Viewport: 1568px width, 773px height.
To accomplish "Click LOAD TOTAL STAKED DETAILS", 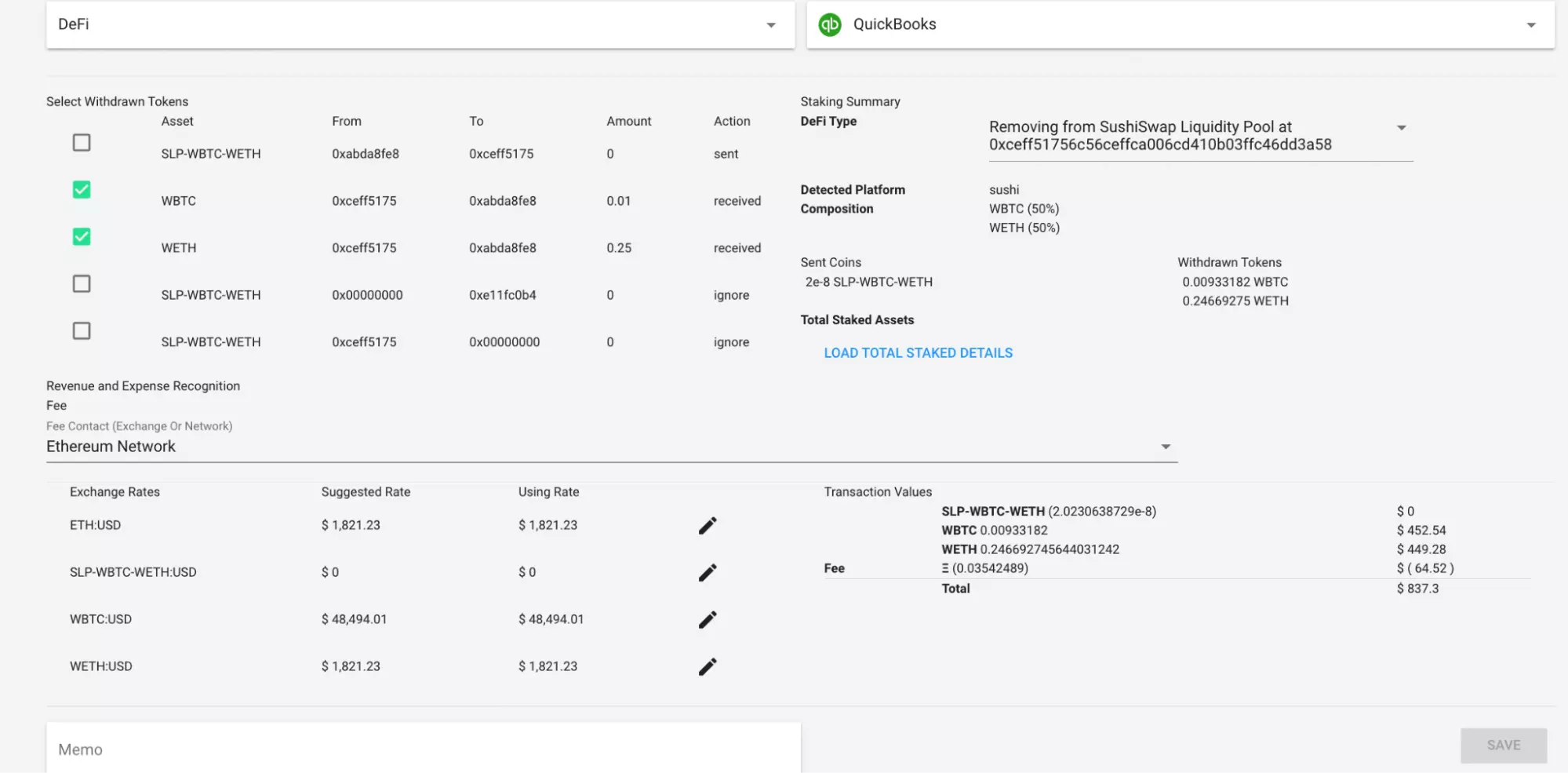I will (918, 352).
